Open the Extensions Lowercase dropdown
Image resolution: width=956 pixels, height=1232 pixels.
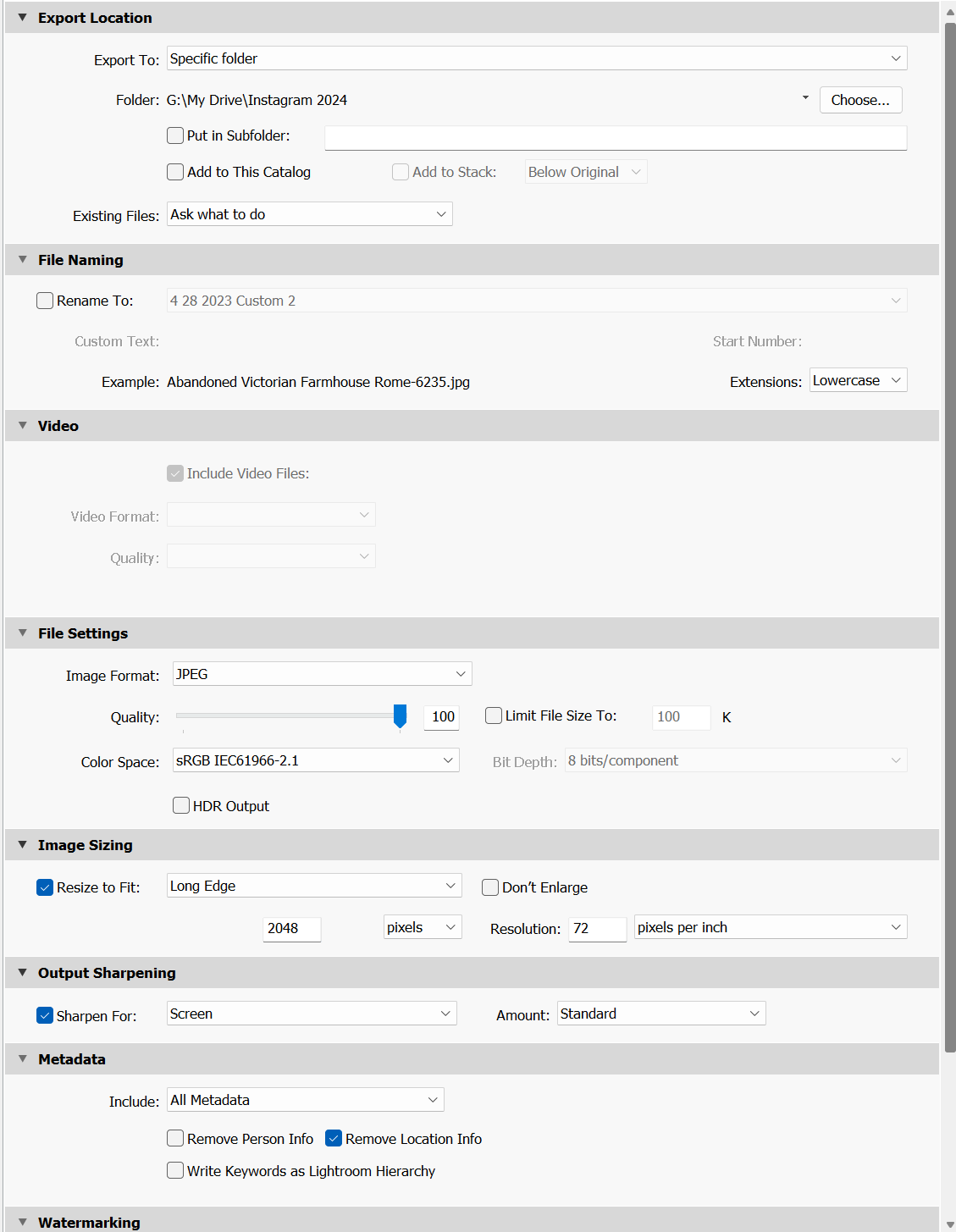(859, 380)
